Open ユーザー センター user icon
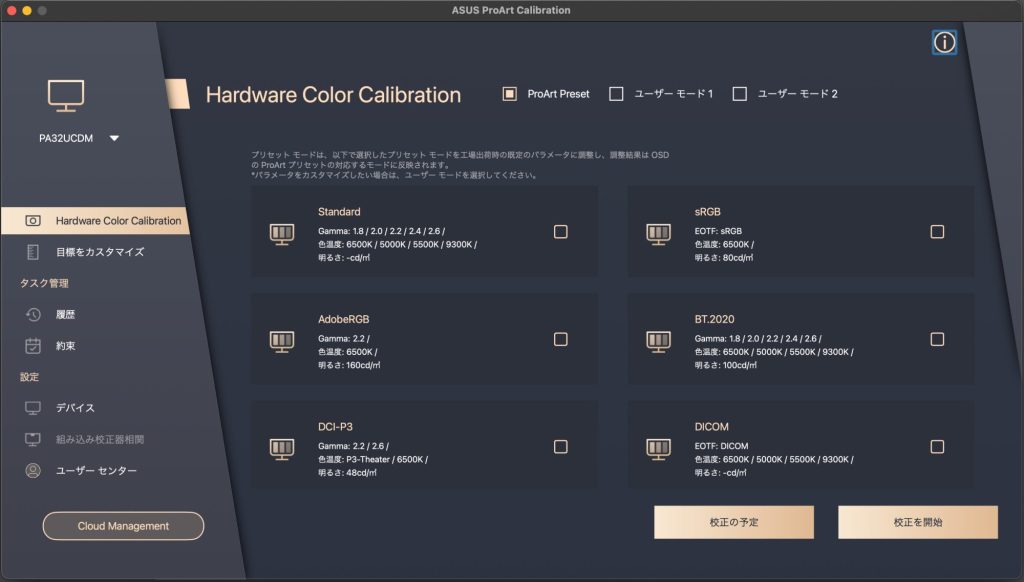The height and width of the screenshot is (582, 1024). coord(33,470)
